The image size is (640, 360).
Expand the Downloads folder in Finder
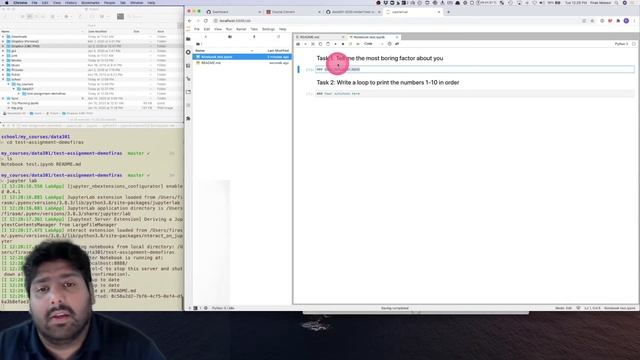[x=3, y=37]
